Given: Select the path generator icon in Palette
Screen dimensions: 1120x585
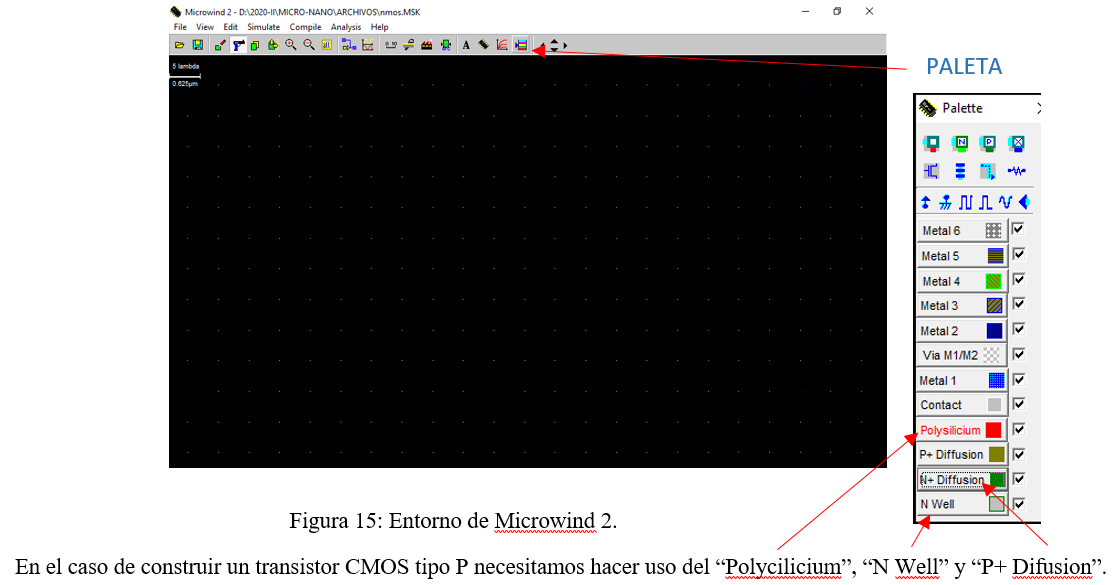Looking at the screenshot, I should pos(989,171).
